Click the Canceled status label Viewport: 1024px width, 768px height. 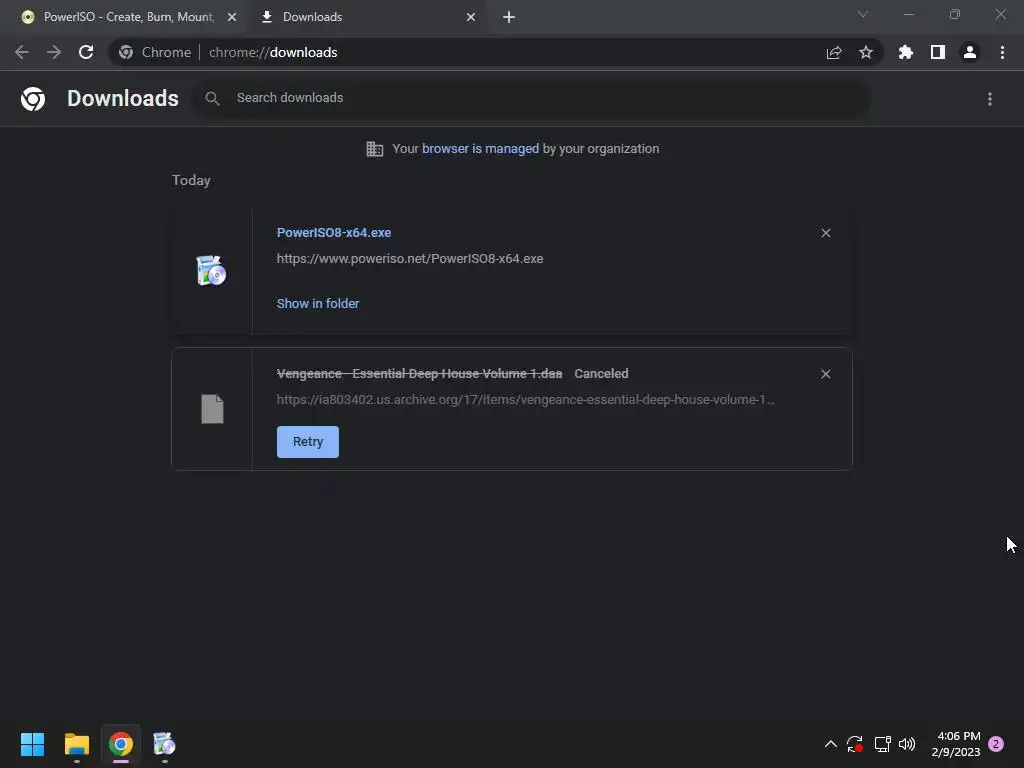pyautogui.click(x=601, y=374)
